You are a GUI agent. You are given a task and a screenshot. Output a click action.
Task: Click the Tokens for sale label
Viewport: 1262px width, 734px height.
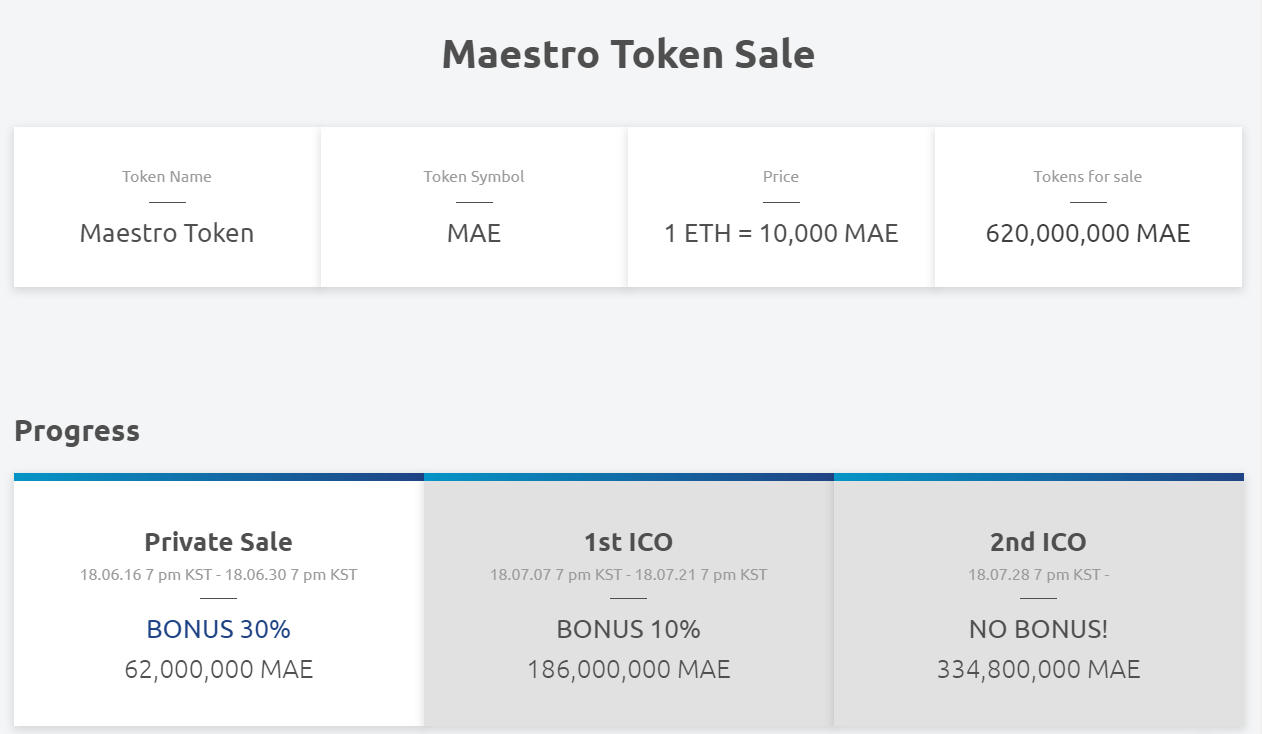(1088, 177)
